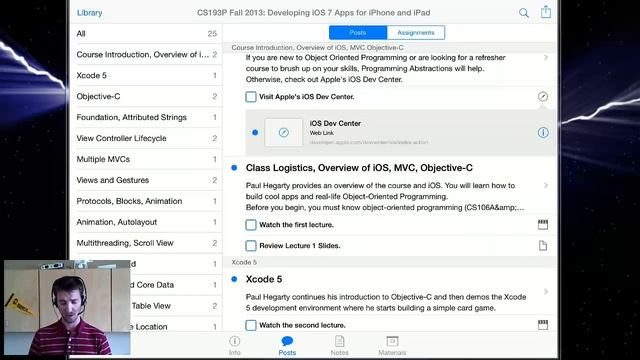This screenshot has height=360, width=640.
Task: Expand the Class Logistics post chevron
Action: pyautogui.click(x=546, y=185)
